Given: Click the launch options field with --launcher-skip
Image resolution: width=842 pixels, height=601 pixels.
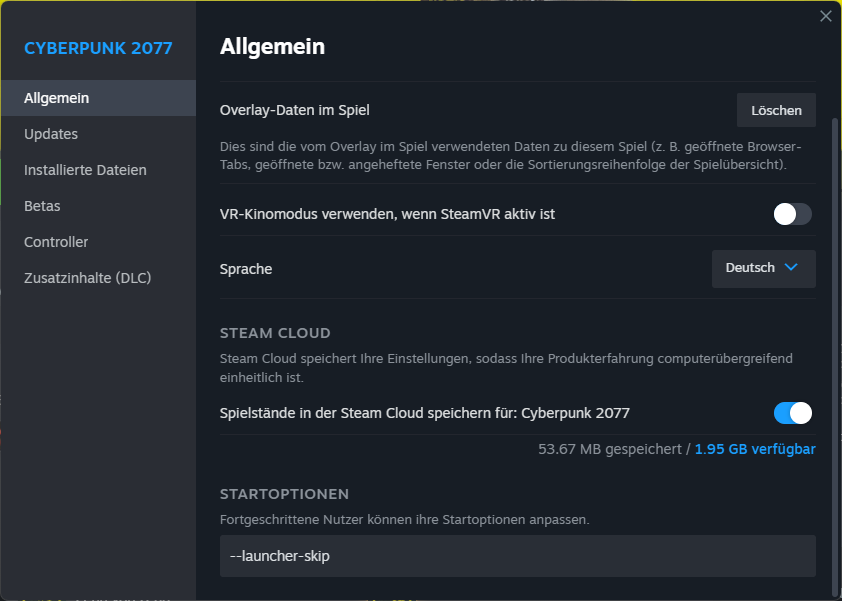Looking at the screenshot, I should coord(518,556).
